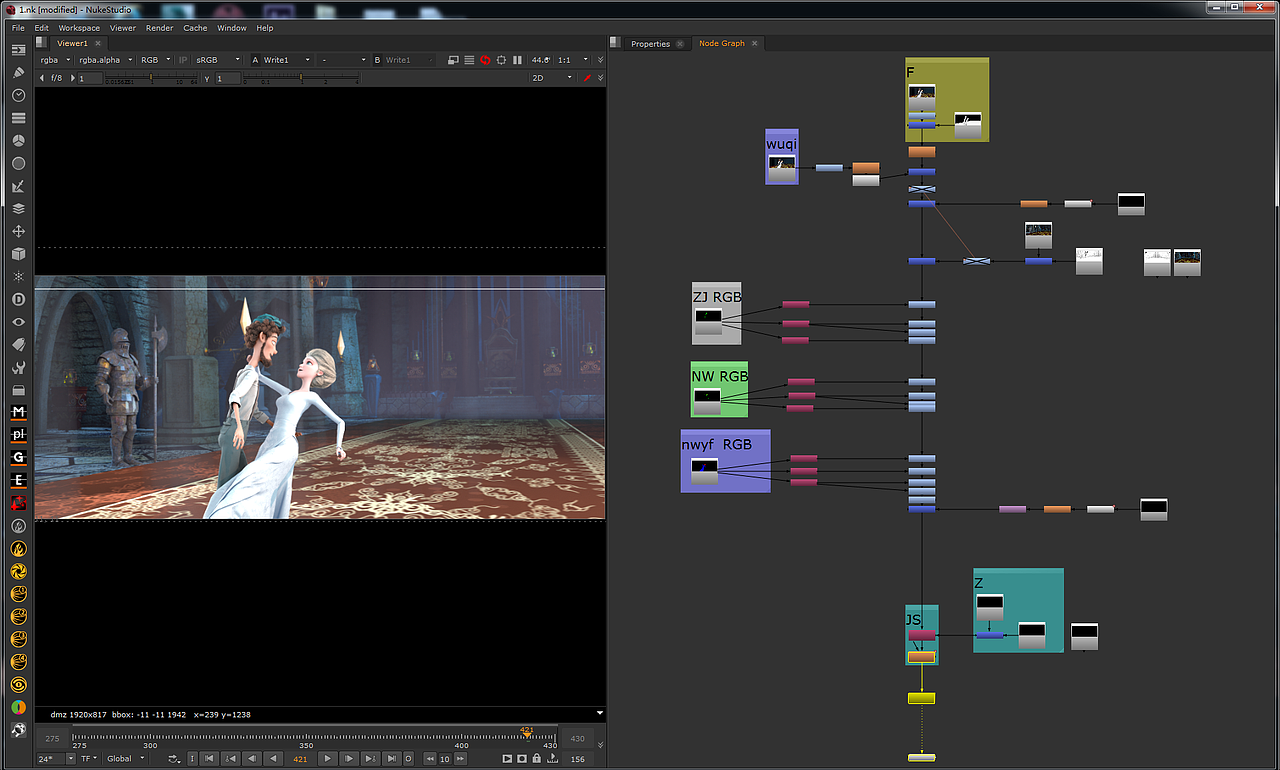
Task: Open the Workspace menu
Action: point(79,28)
